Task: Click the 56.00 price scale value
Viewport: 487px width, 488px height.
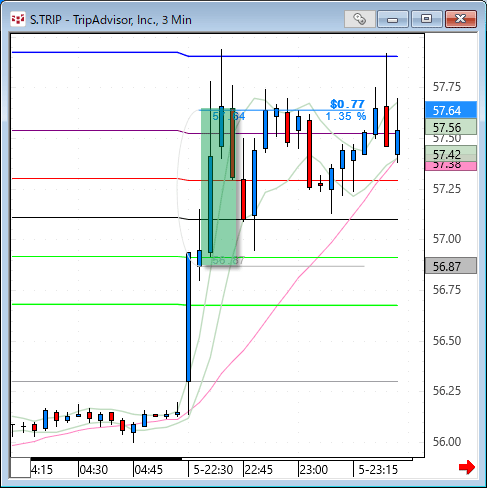Action: coord(447,441)
